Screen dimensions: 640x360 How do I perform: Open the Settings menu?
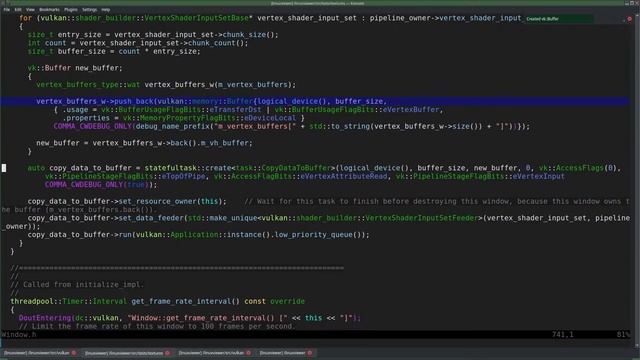[89, 9]
